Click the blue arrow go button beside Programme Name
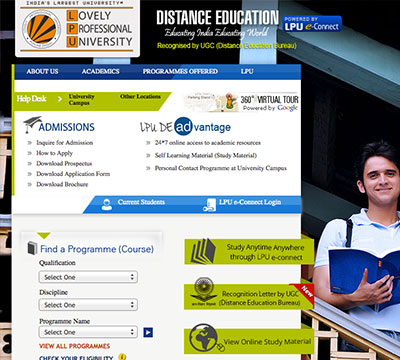 click(x=148, y=332)
